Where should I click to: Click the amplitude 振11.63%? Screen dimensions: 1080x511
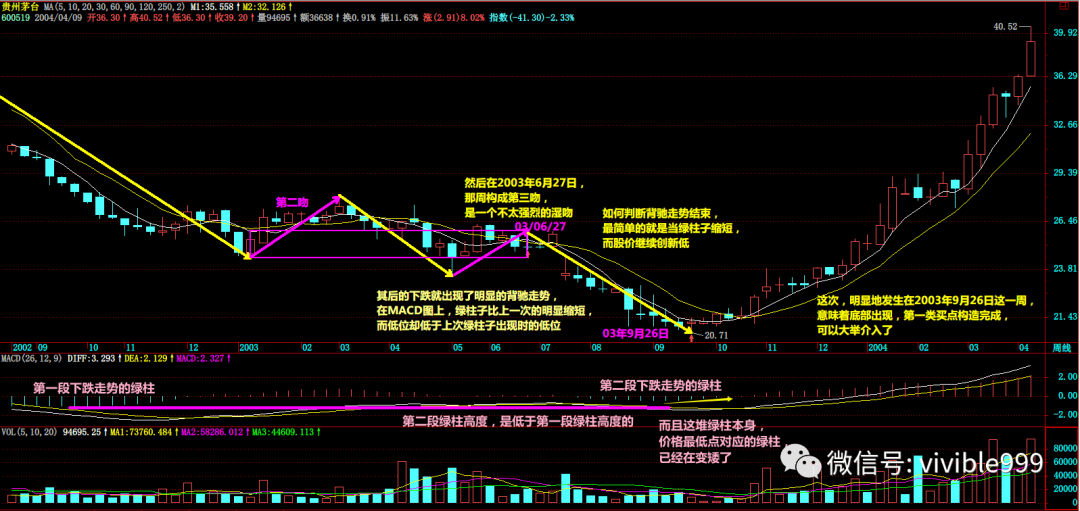coord(399,17)
